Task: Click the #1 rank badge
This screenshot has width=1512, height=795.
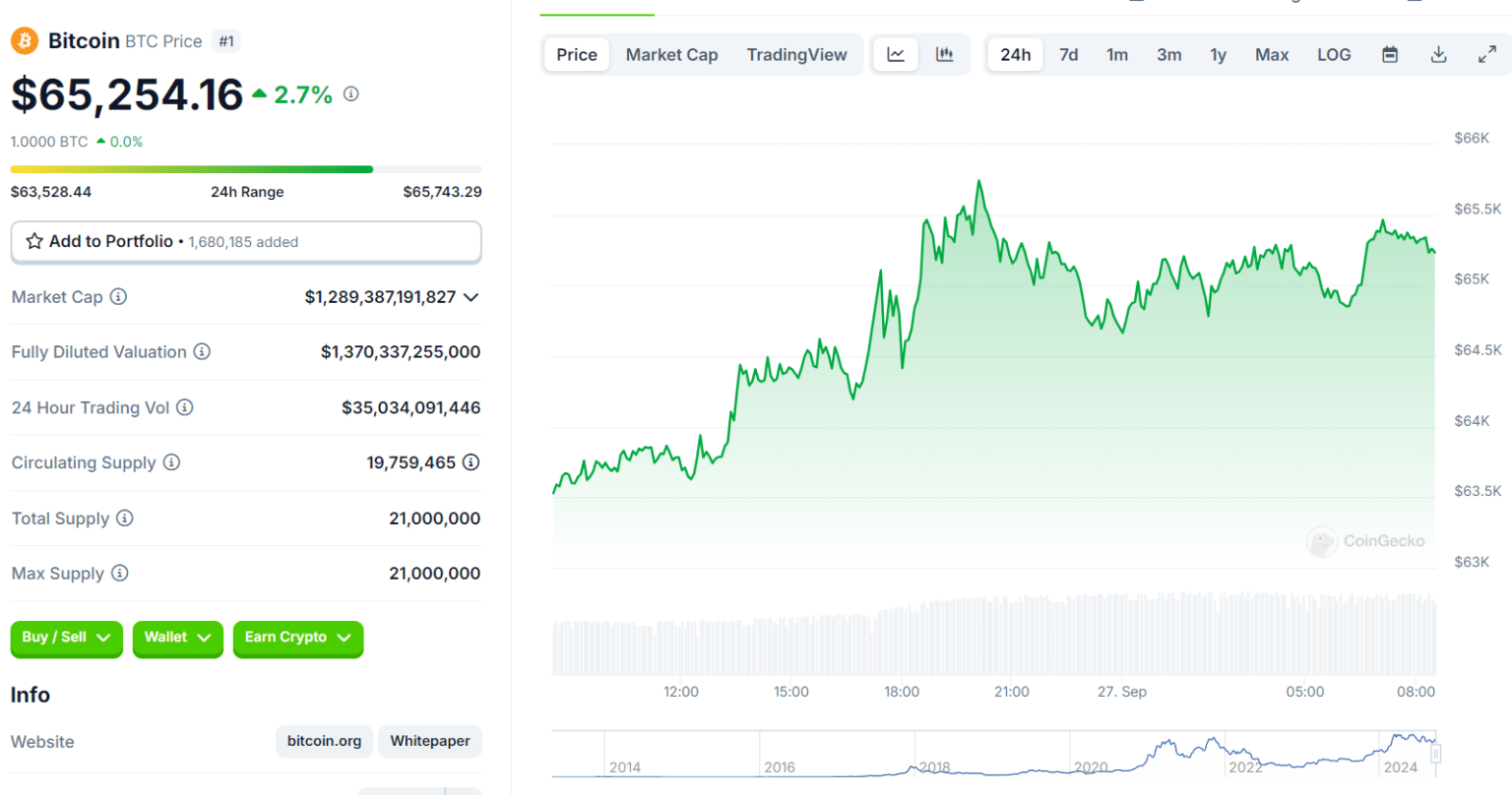Action: click(x=226, y=41)
